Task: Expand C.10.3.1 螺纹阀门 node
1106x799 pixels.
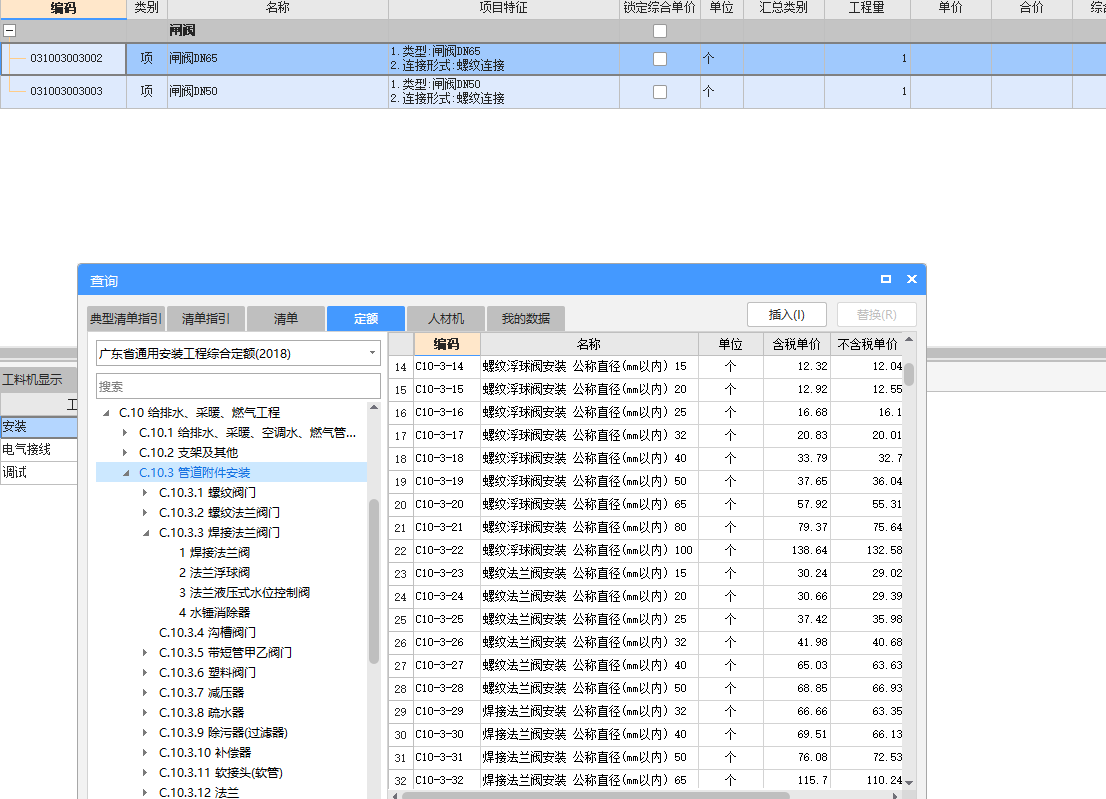Action: [145, 492]
